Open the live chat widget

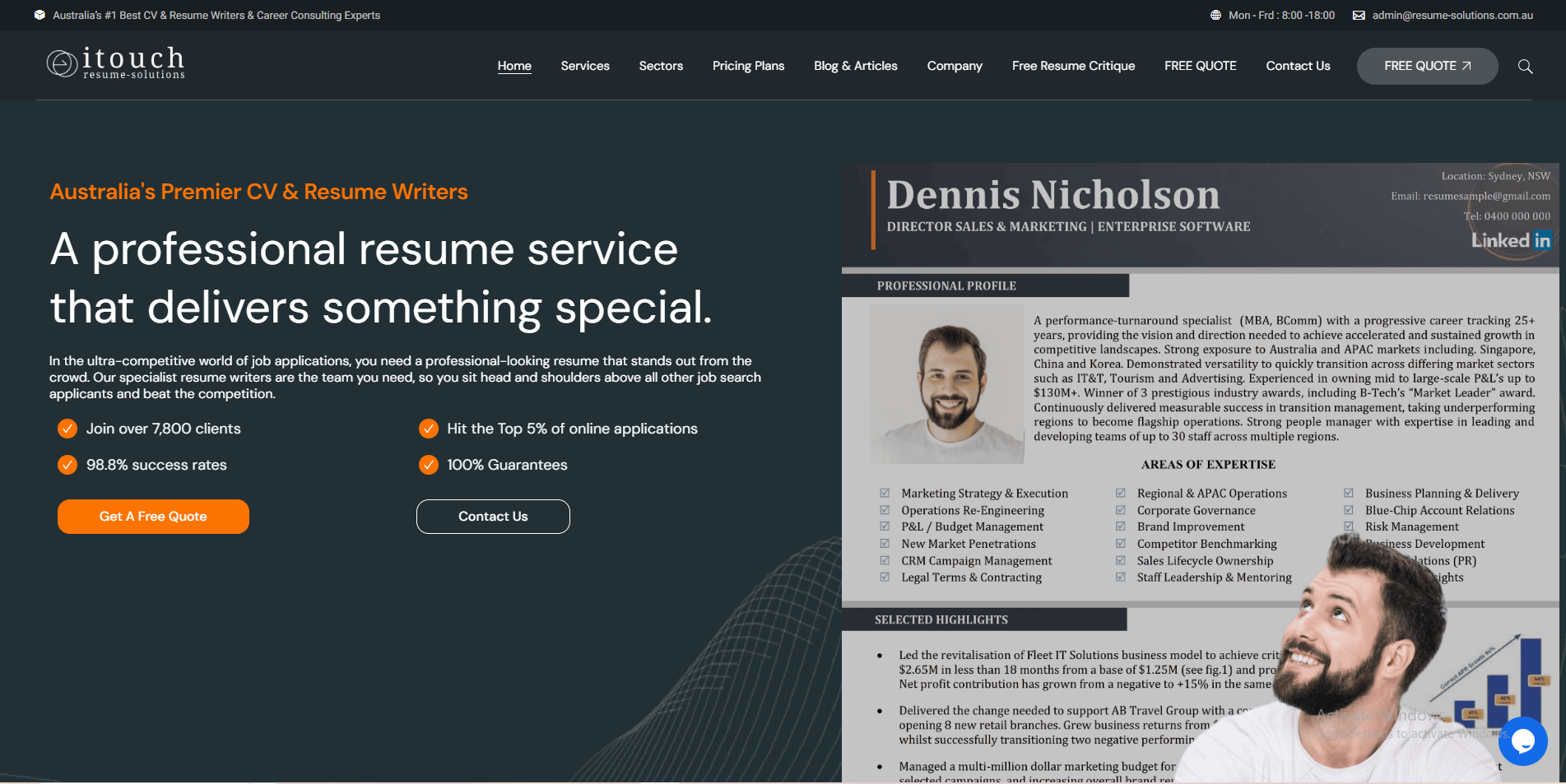(1522, 741)
